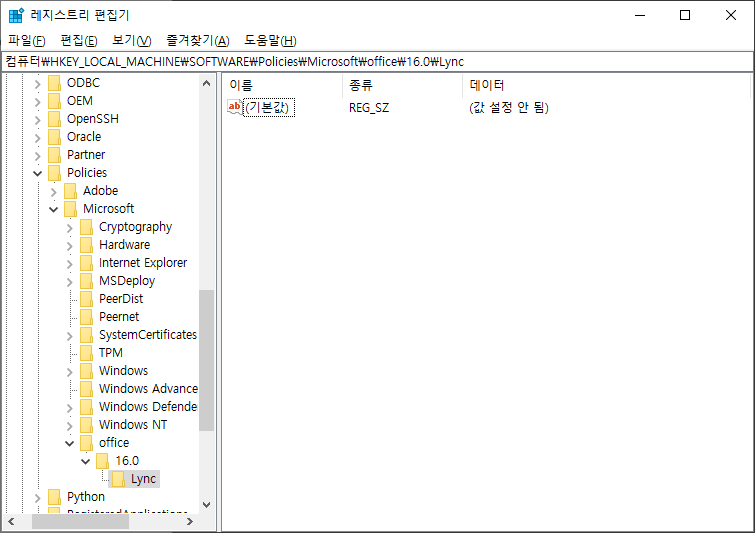Click the SystemCertificates folder icon
Viewport: 755px width, 533px height.
point(86,335)
